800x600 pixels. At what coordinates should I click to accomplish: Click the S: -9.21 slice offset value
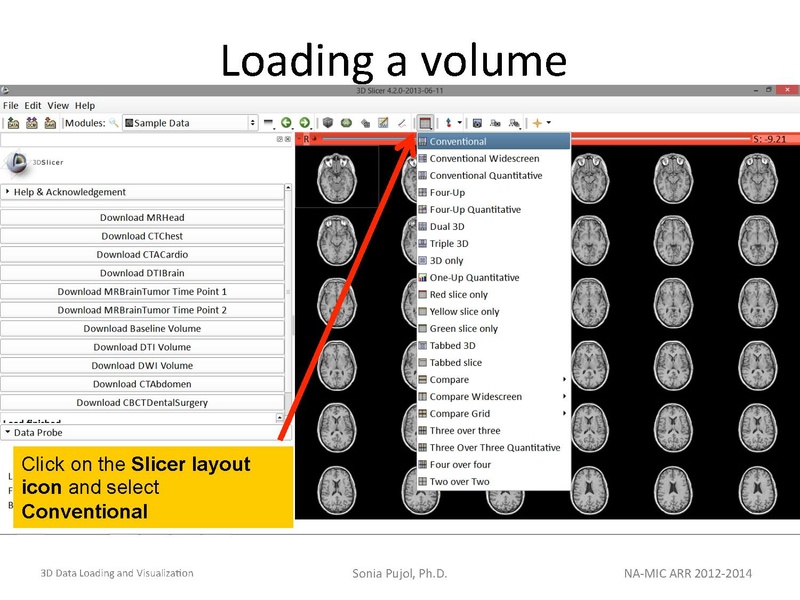click(x=769, y=139)
